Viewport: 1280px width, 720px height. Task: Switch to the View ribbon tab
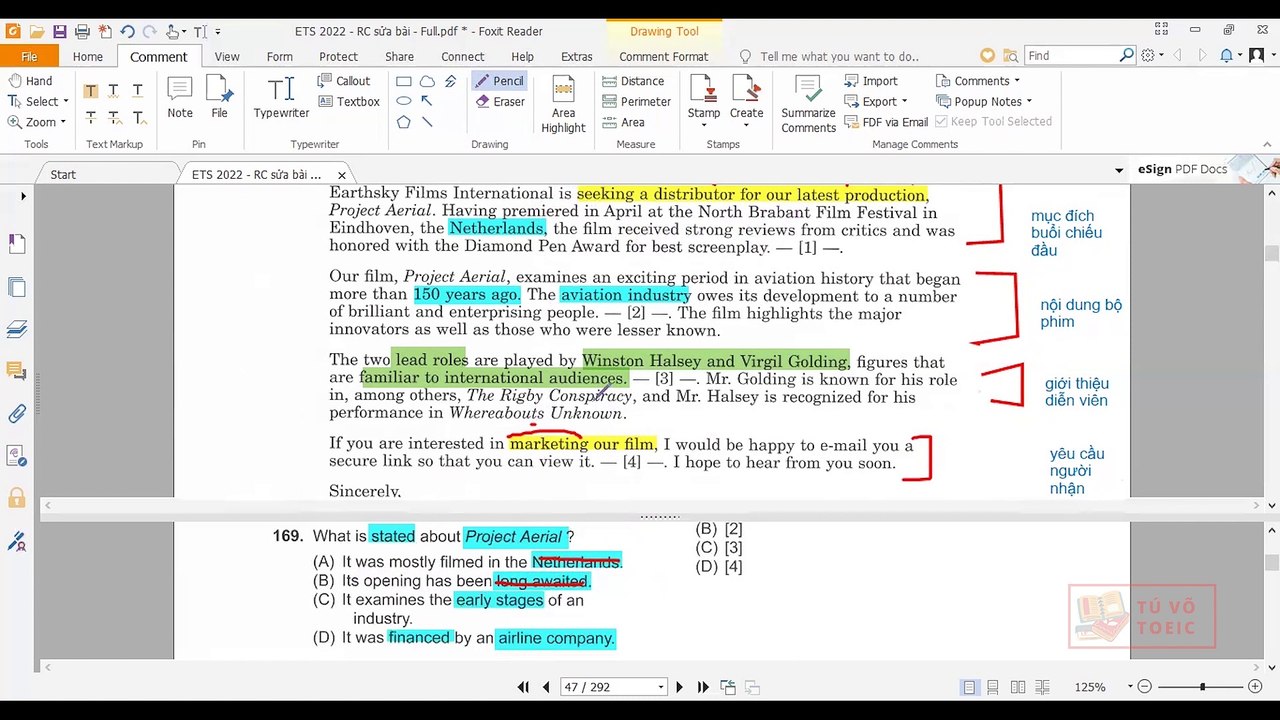coord(227,57)
